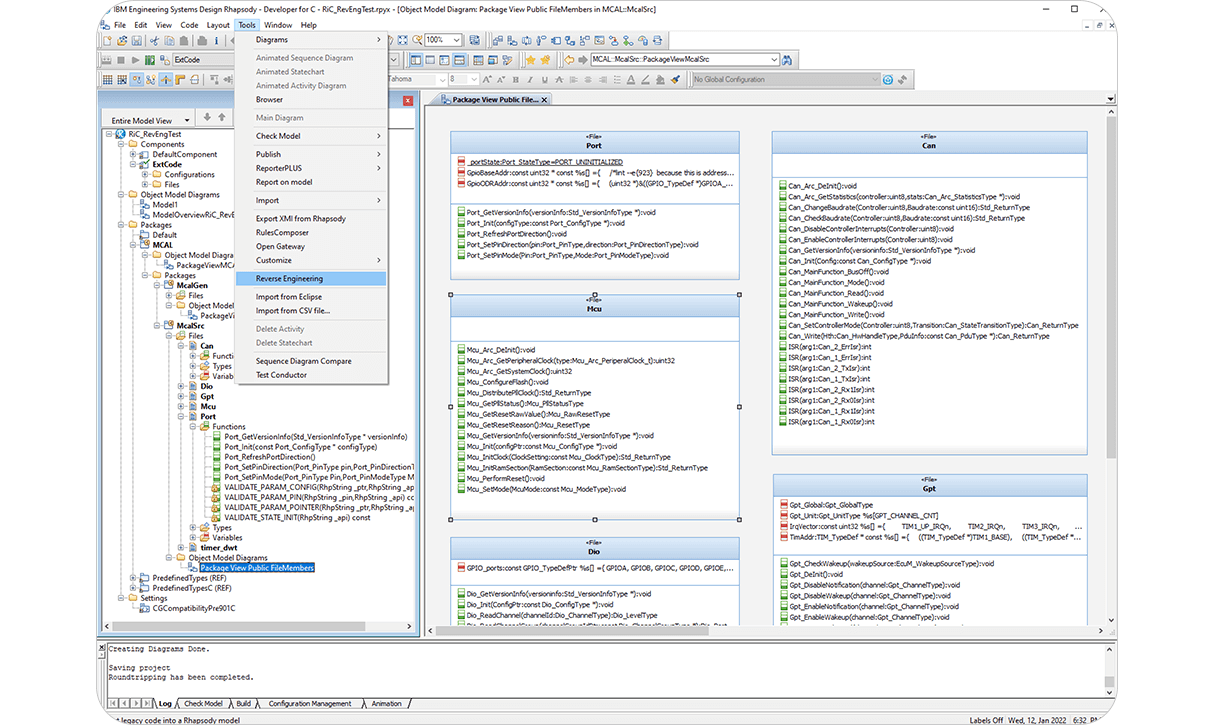This screenshot has height=725, width=1214.
Task: Click the Copy toolbar icon
Action: pos(169,41)
